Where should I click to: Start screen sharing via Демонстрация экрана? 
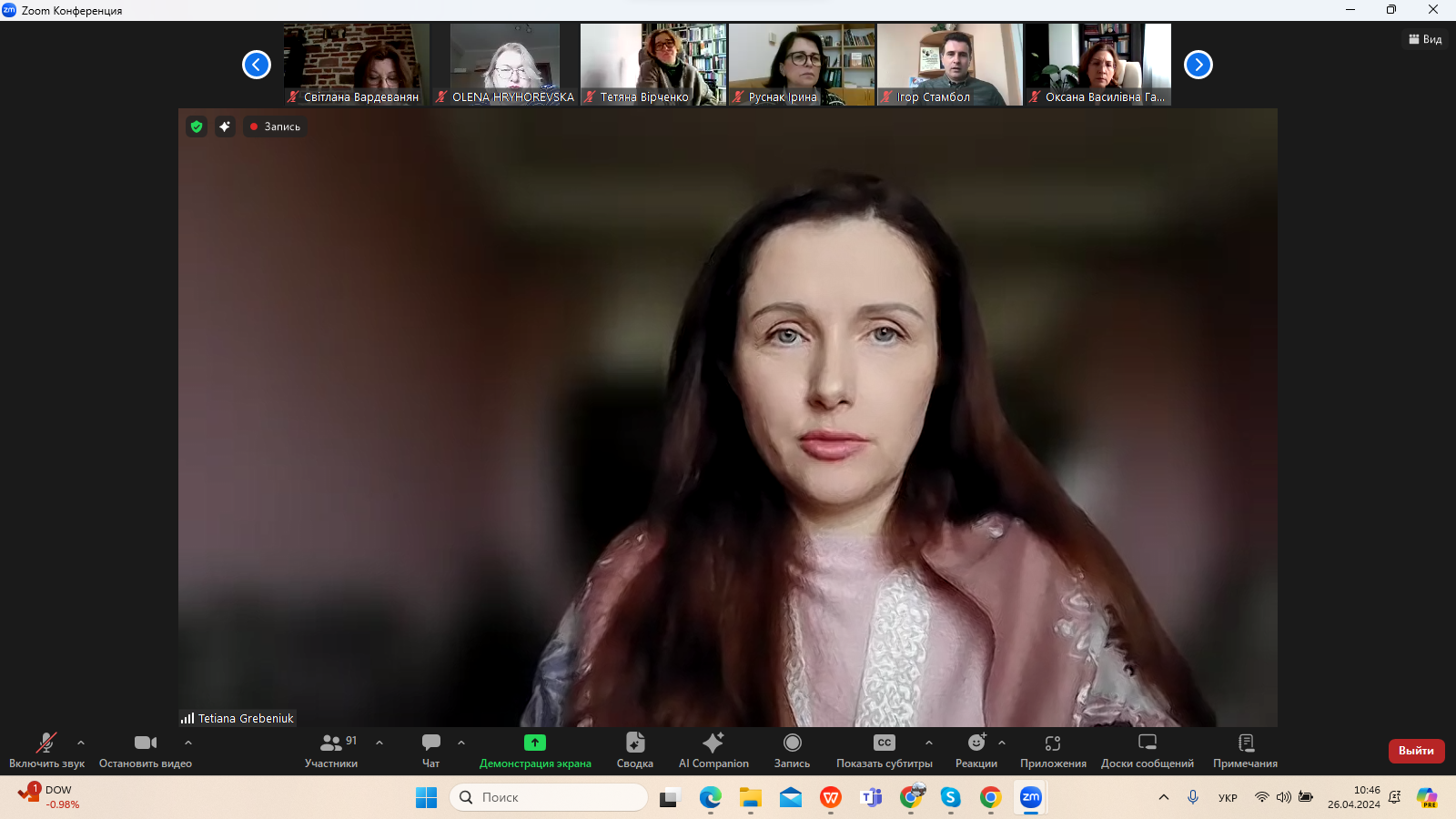pyautogui.click(x=535, y=750)
